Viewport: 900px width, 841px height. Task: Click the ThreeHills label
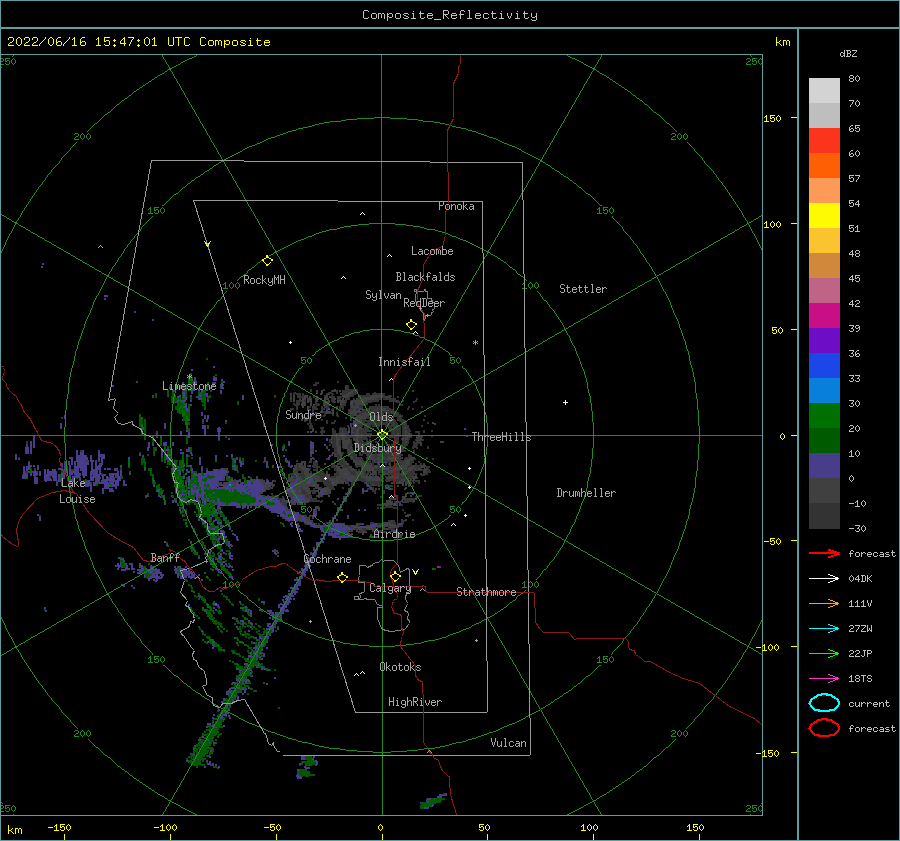pyautogui.click(x=502, y=437)
